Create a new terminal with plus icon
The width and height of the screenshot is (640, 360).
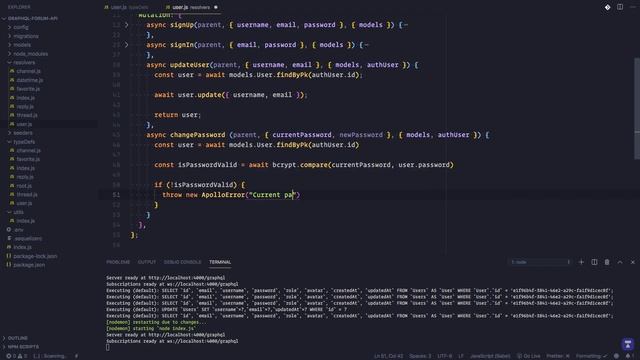click(x=581, y=262)
